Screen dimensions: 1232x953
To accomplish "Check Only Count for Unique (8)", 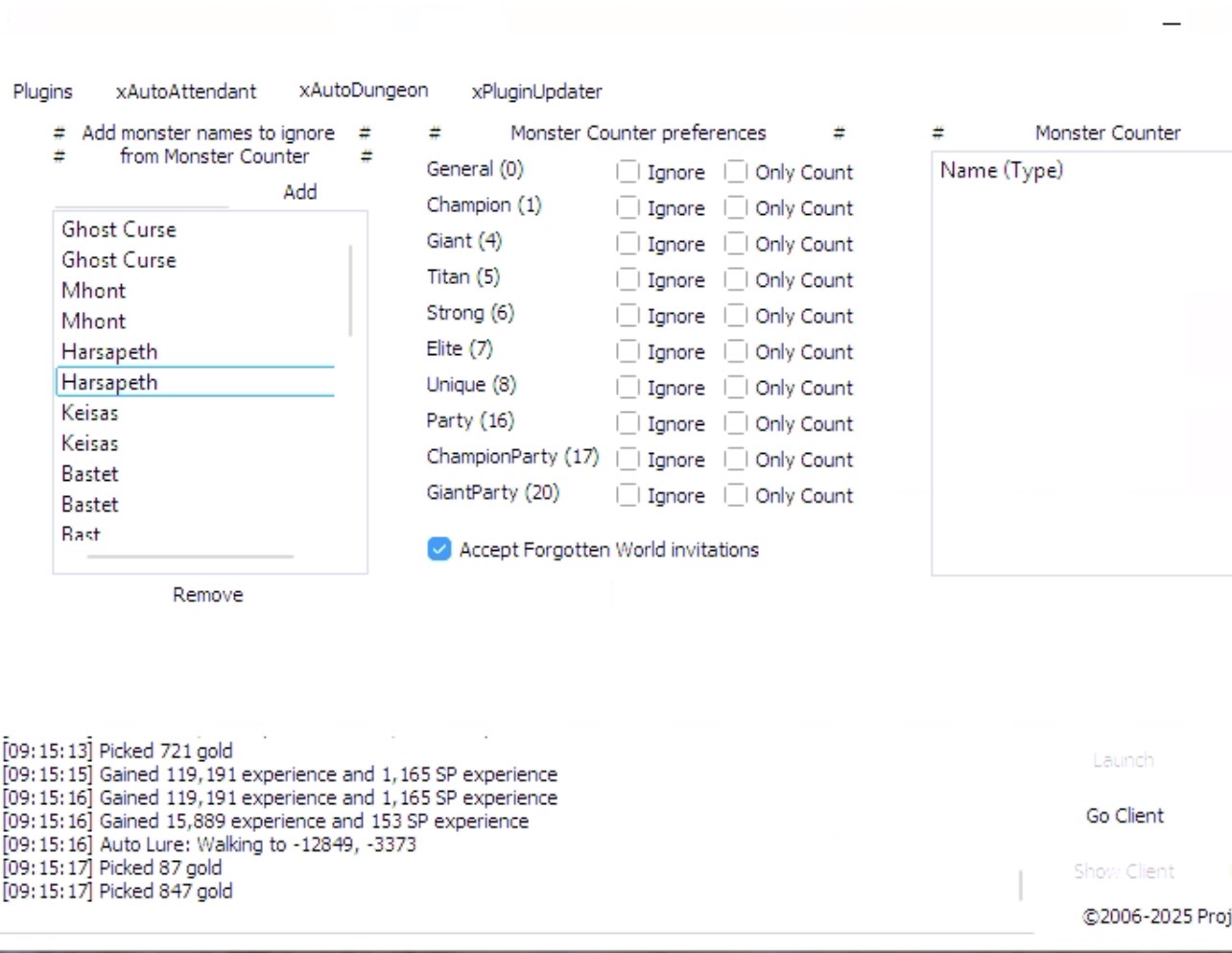I will point(736,388).
